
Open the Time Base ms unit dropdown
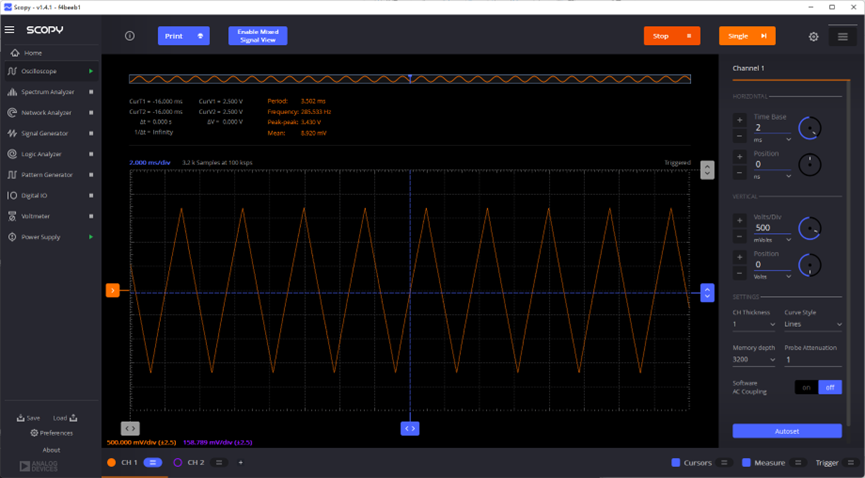(772, 140)
